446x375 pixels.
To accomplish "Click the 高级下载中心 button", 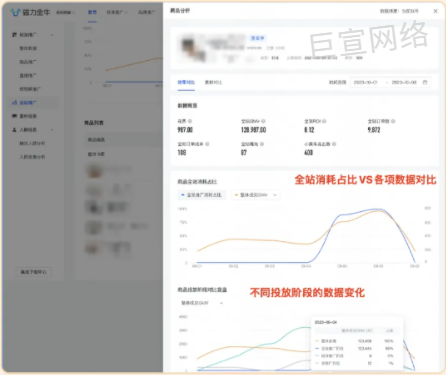I will pyautogui.click(x=34, y=272).
